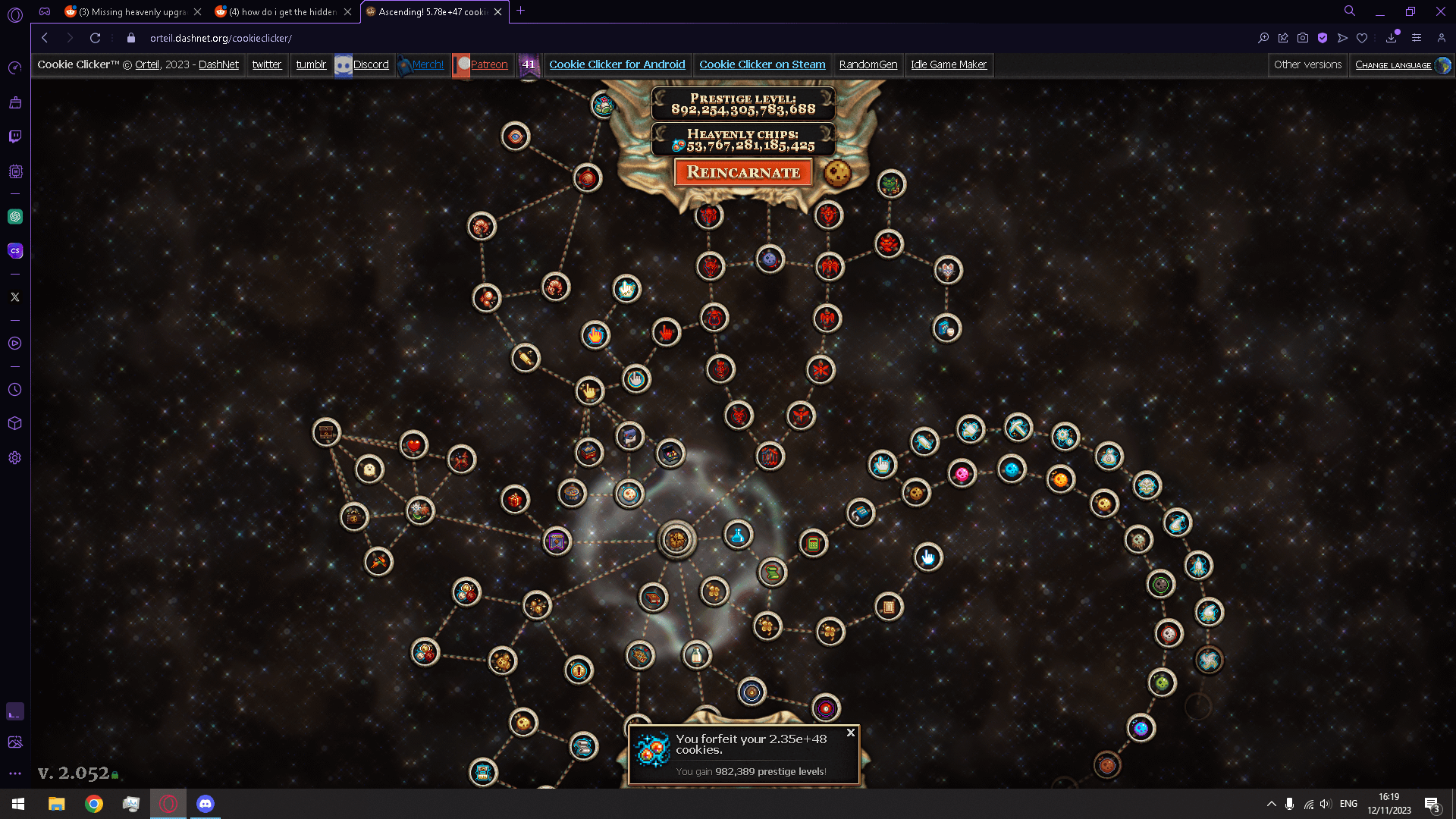This screenshot has height=819, width=1456.
Task: Click the Patreon support link
Action: coord(489,64)
